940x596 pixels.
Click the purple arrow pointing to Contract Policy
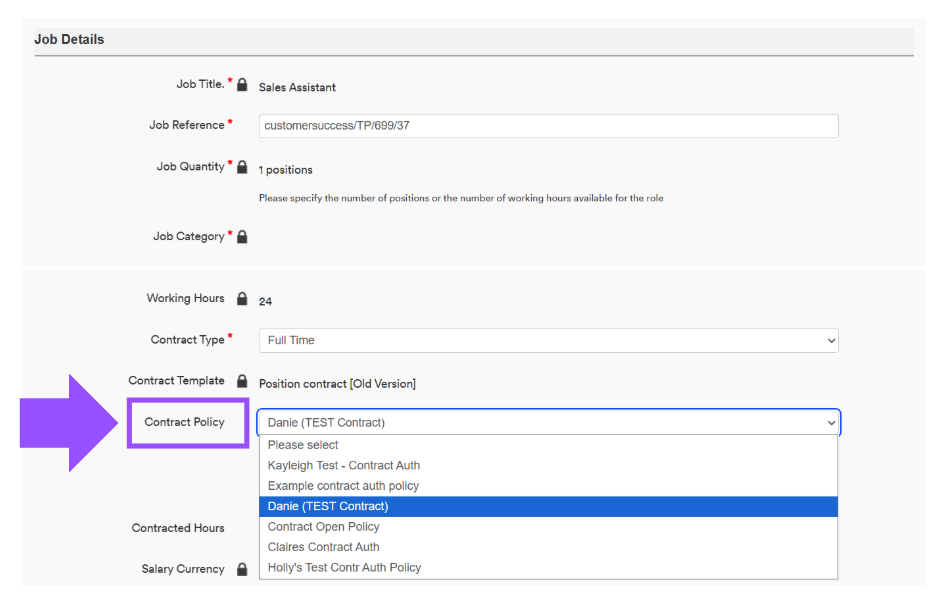69,423
